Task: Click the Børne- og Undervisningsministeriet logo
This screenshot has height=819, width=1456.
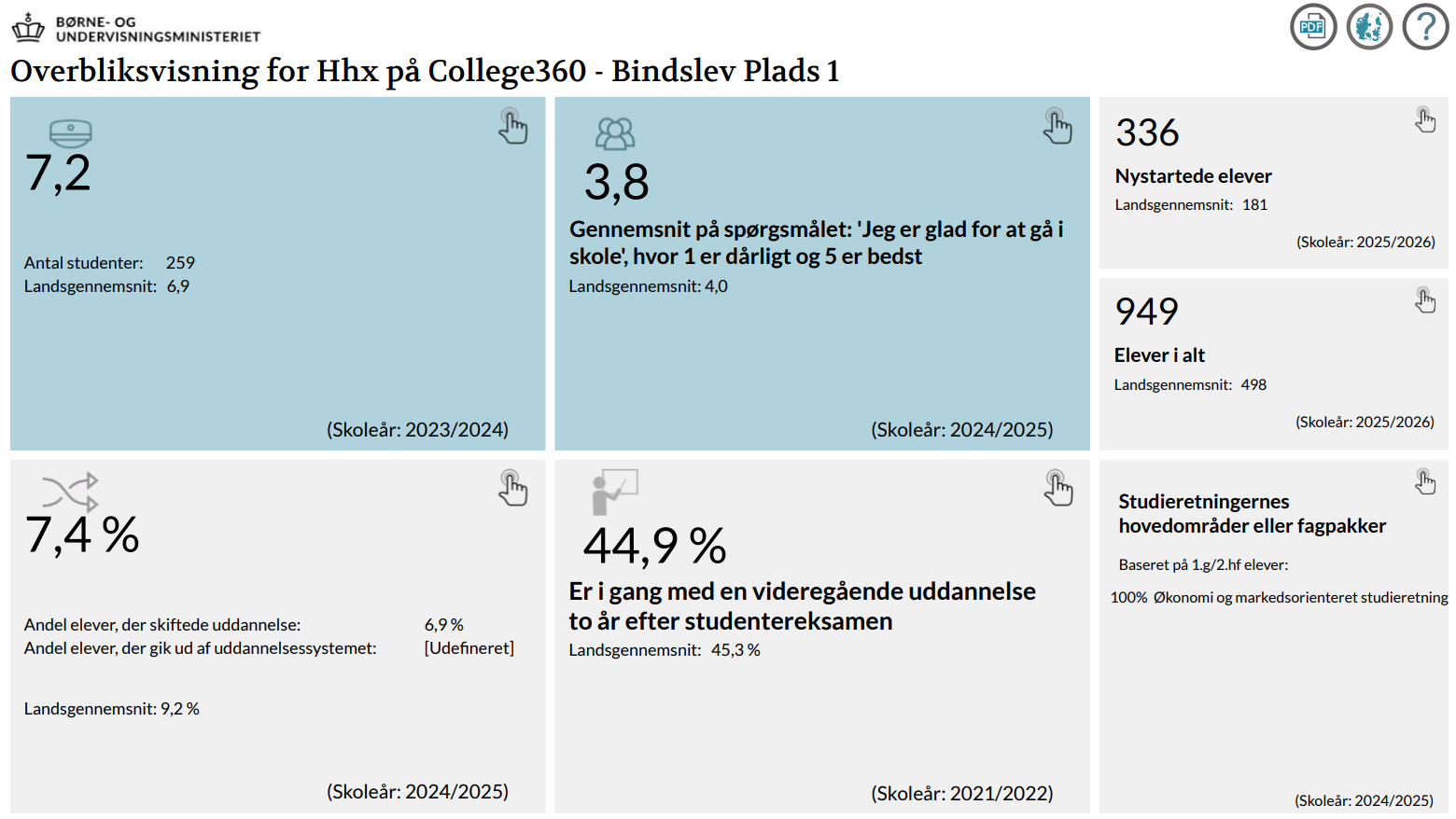Action: (136, 29)
